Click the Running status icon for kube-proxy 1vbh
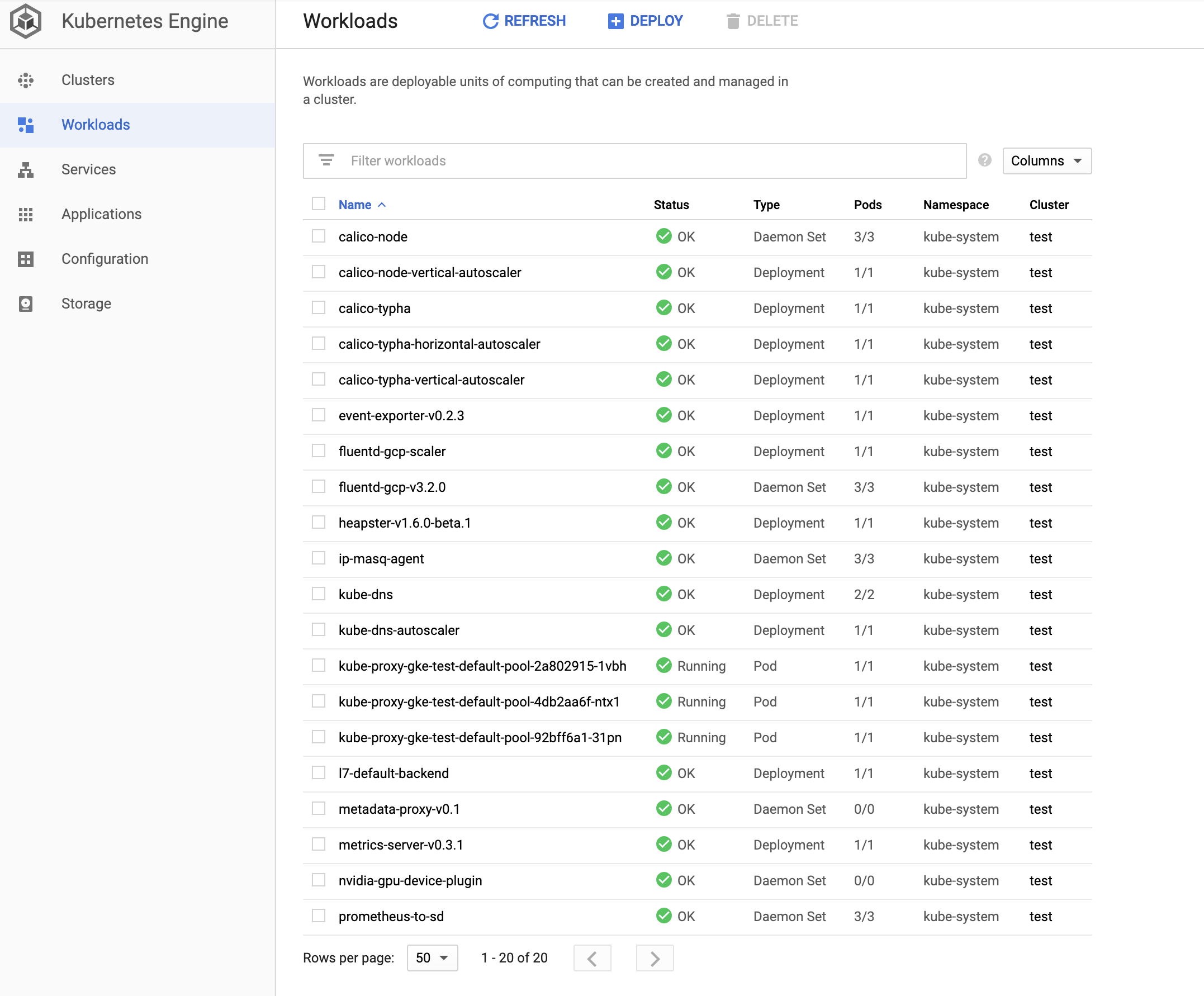1204x996 pixels. (664, 666)
